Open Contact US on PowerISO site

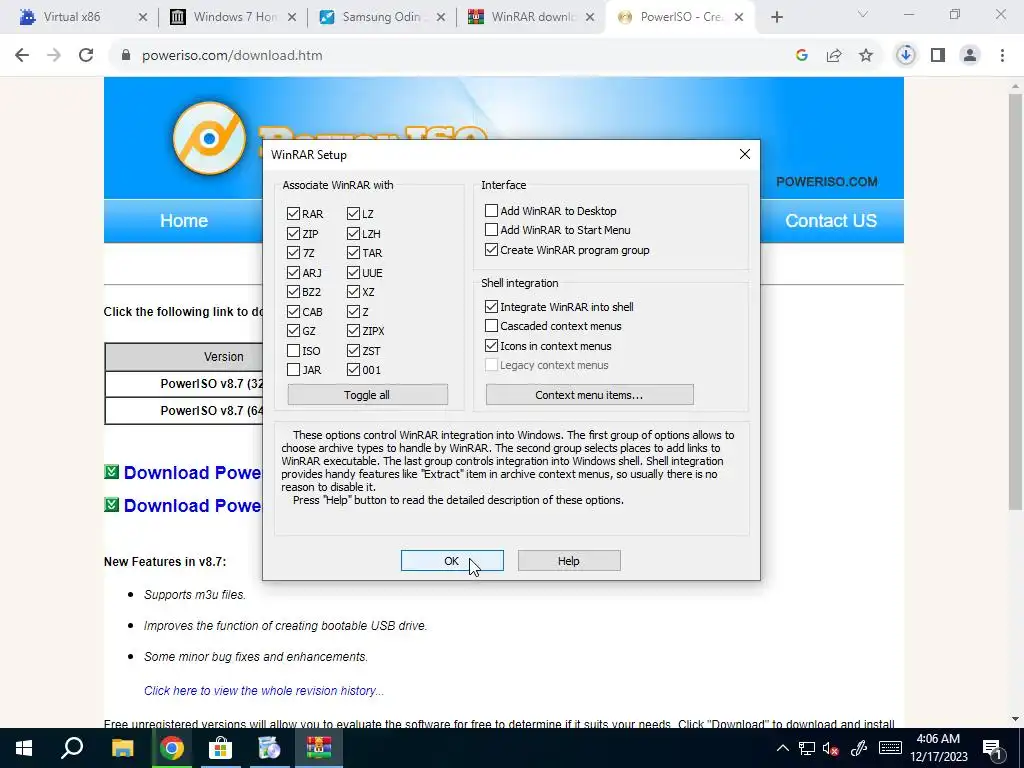tap(831, 221)
